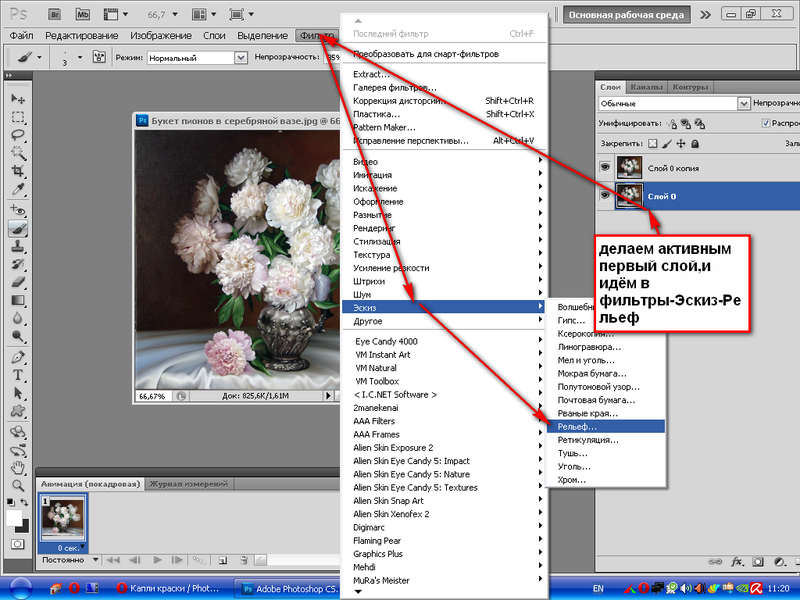The width and height of the screenshot is (800, 600).
Task: Open Tool preset picker brush dropdown
Action: click(29, 57)
